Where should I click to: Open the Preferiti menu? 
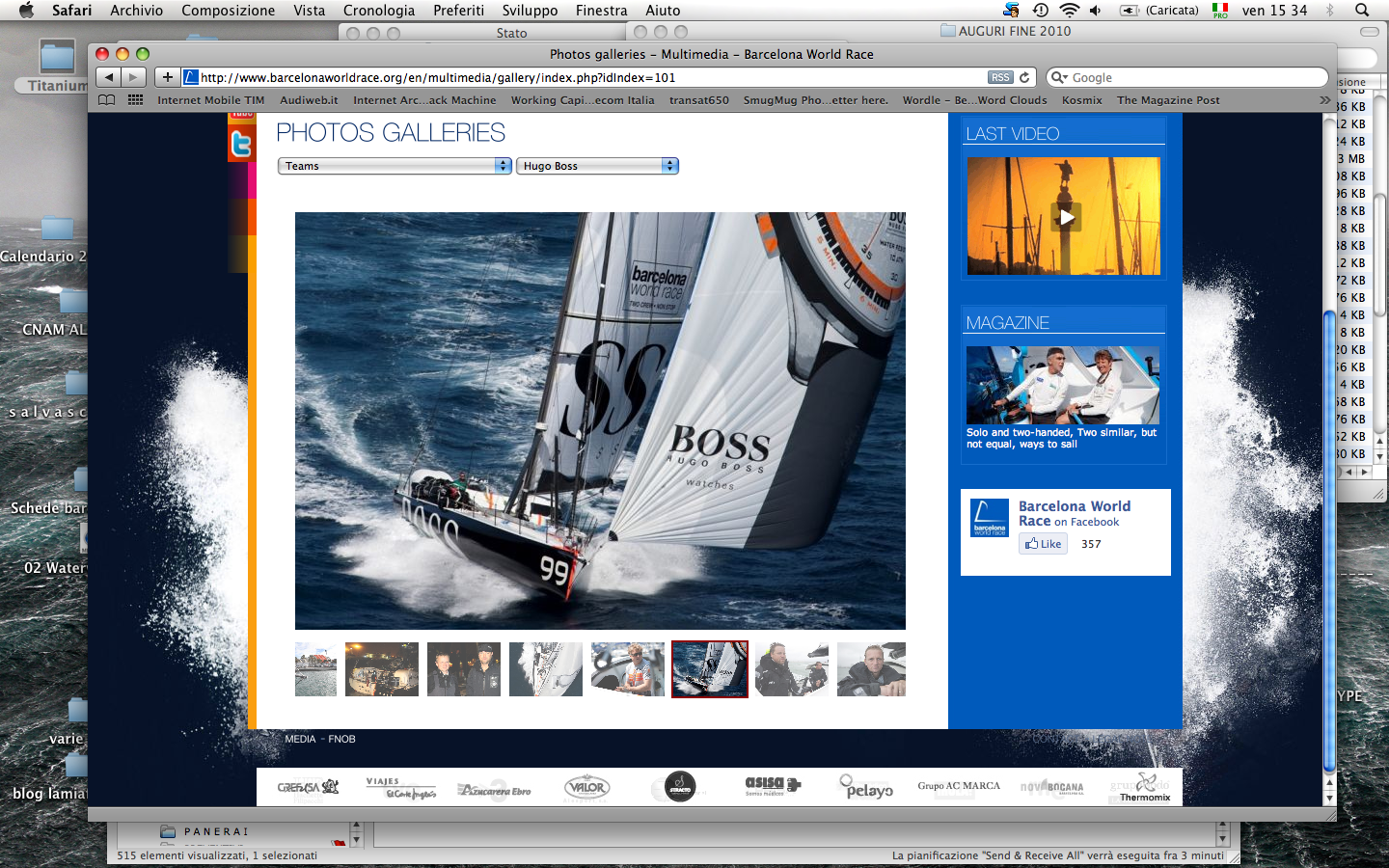[459, 10]
